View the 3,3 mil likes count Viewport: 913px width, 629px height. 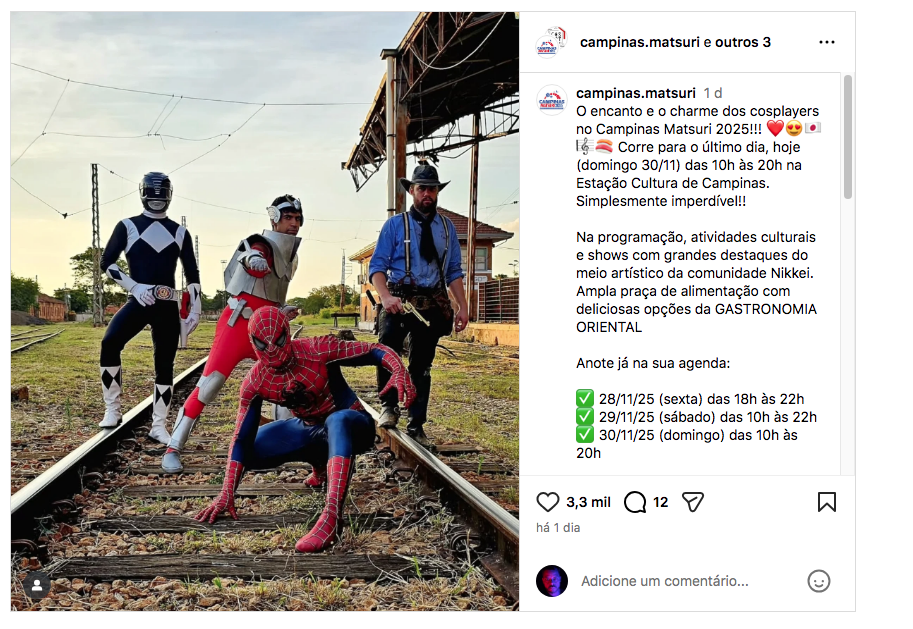(x=588, y=502)
